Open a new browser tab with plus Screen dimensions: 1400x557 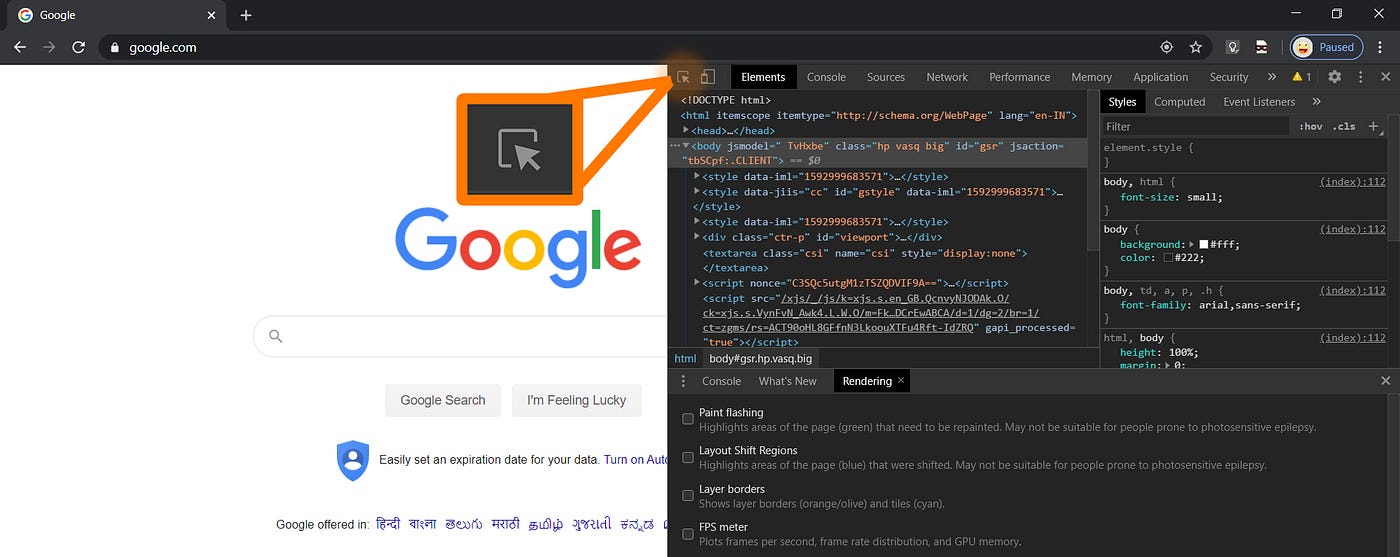tap(246, 15)
